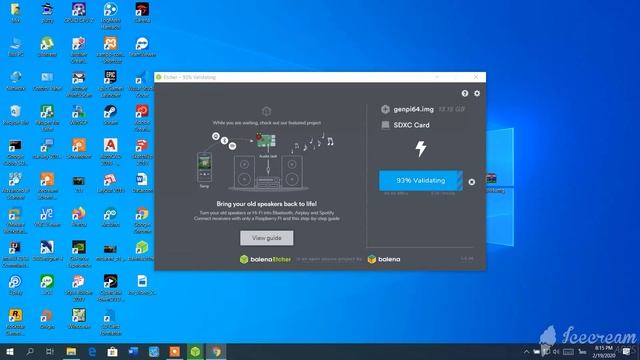Select the WinSCP desktop shortcut
Screen dimensions: 640x360
click(x=78, y=115)
